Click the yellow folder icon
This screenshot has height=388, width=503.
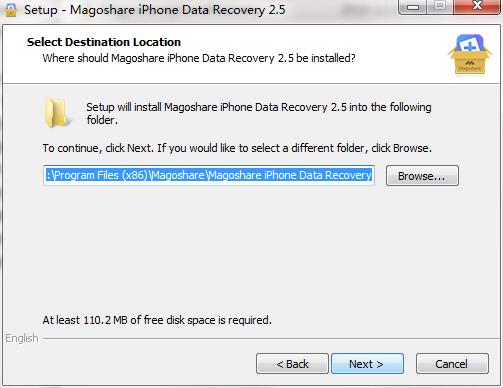(x=57, y=113)
